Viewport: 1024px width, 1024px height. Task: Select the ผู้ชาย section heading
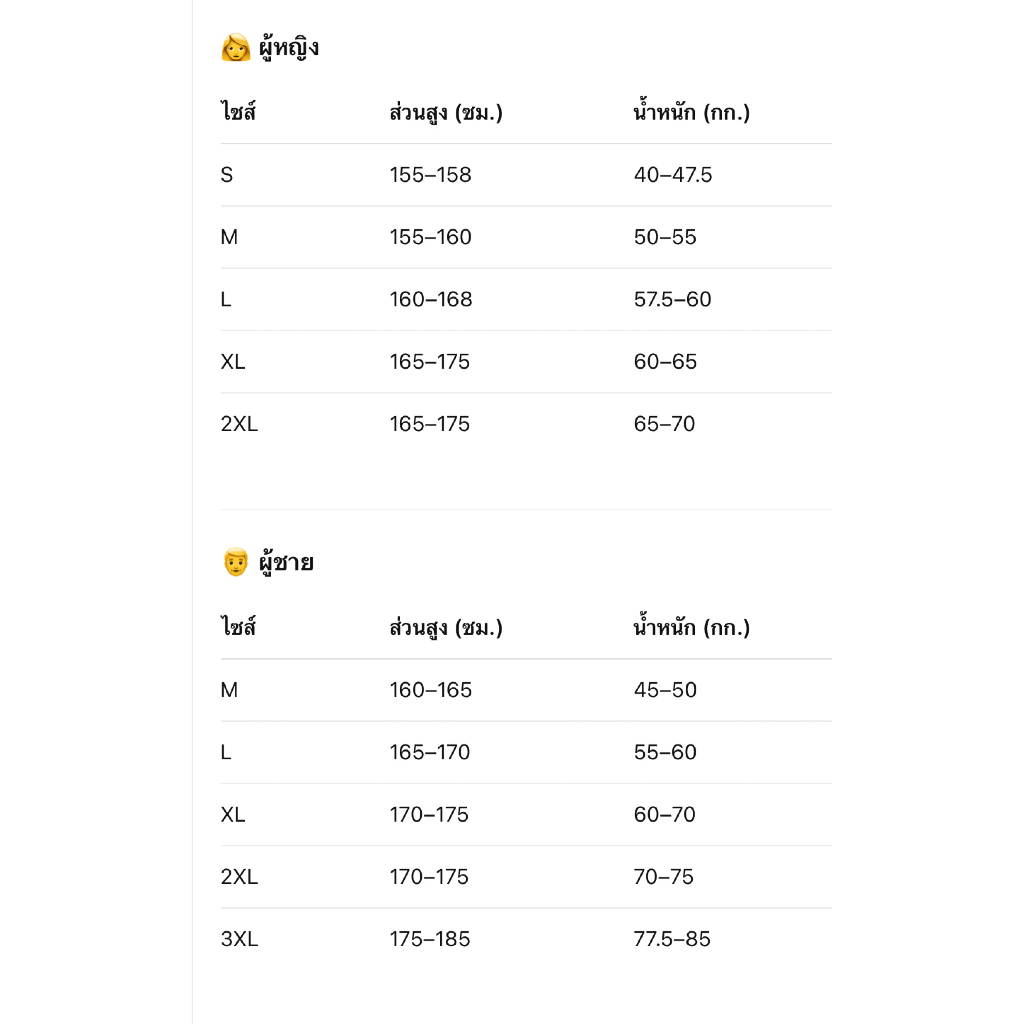click(x=286, y=562)
